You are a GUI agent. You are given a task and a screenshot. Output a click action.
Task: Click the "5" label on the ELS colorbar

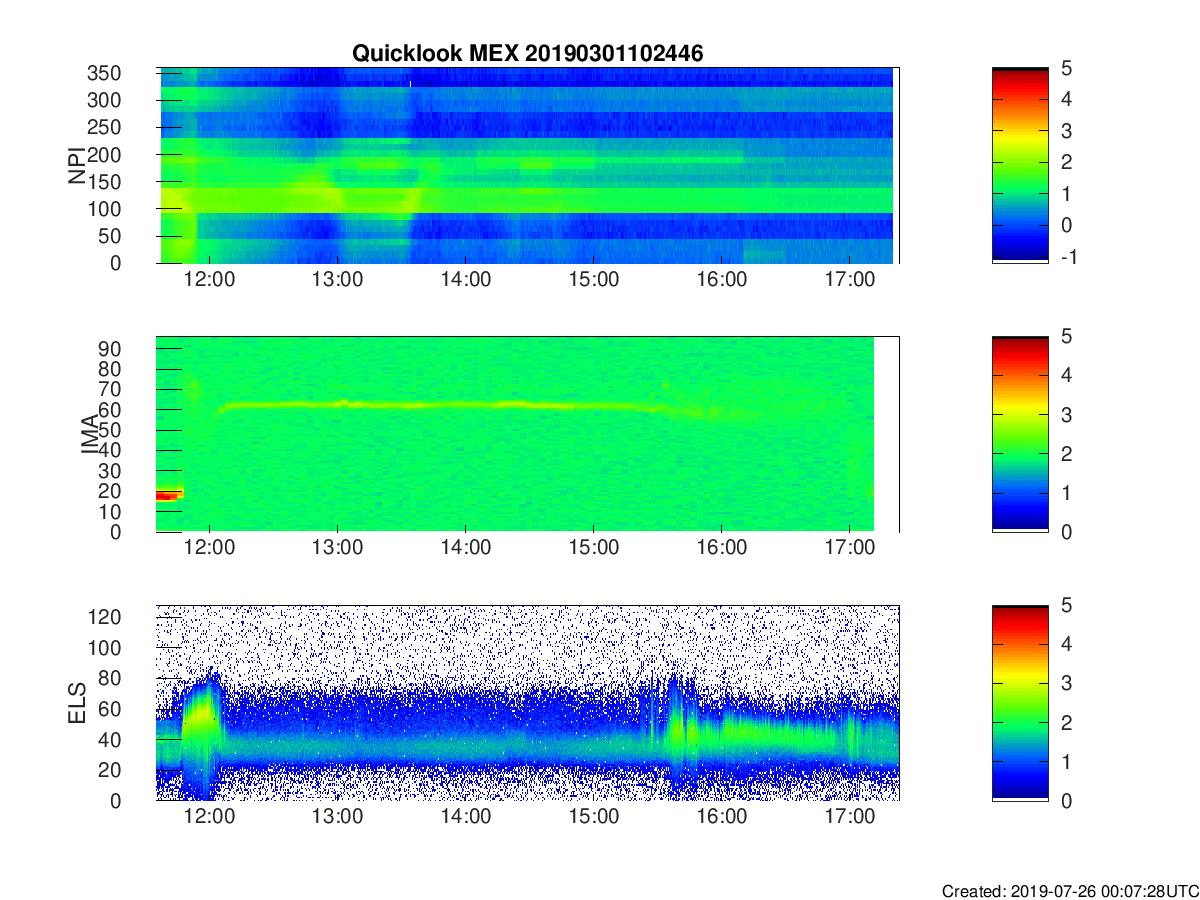pos(1066,606)
